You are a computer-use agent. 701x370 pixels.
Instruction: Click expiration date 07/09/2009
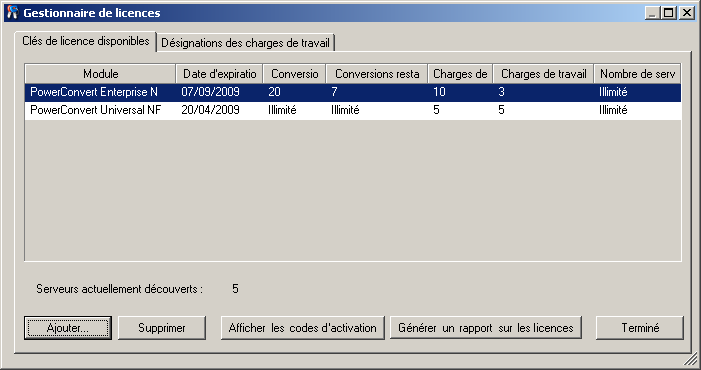[x=210, y=92]
